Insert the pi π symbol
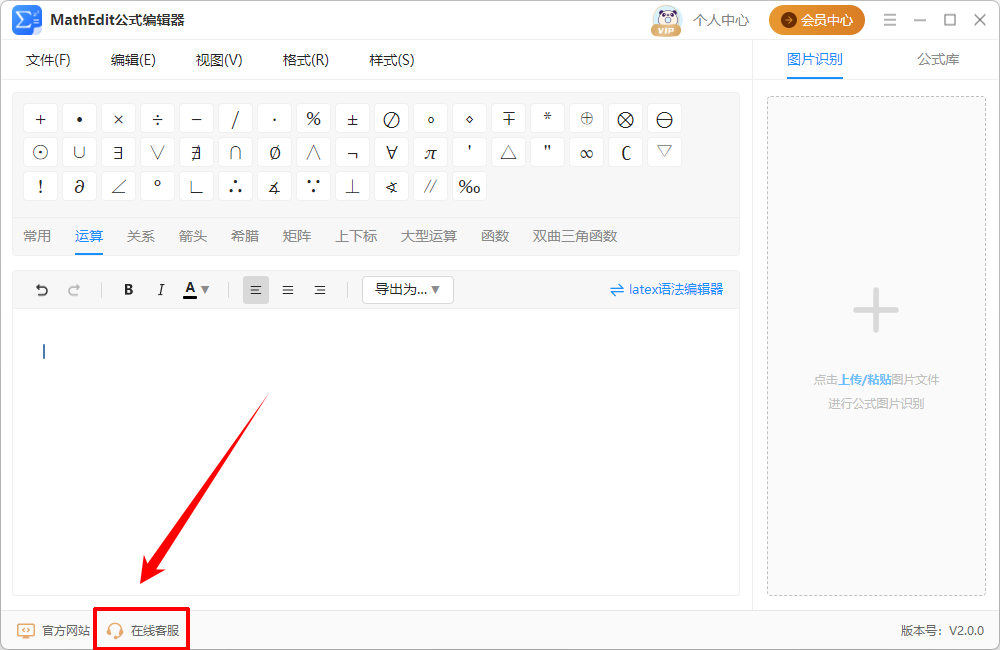1000x650 pixels. point(430,152)
